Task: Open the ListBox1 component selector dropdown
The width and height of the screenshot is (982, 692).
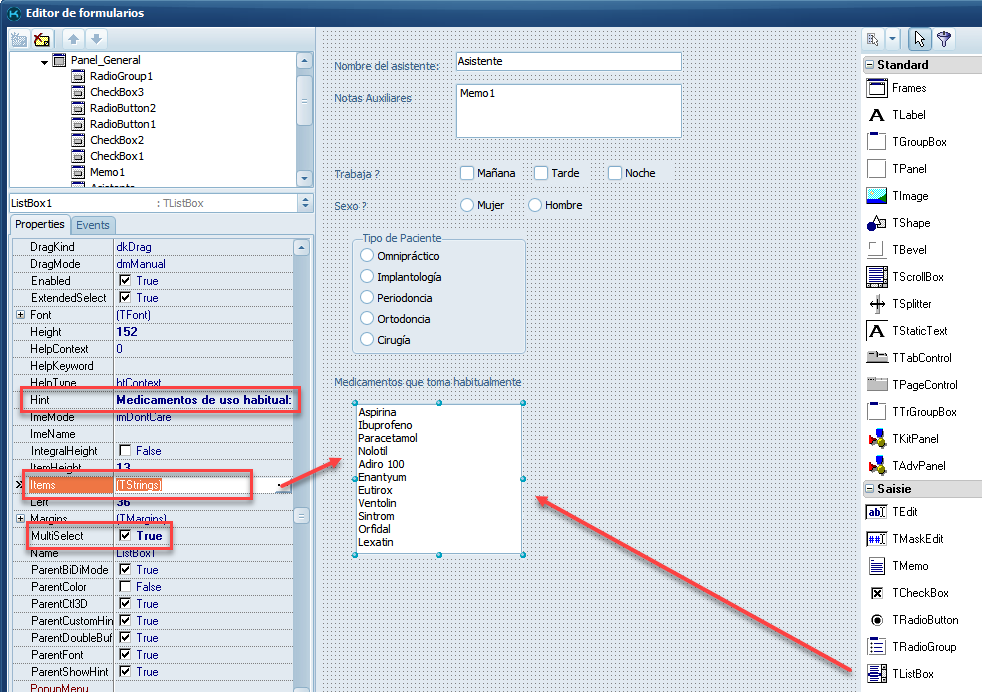Action: click(305, 203)
